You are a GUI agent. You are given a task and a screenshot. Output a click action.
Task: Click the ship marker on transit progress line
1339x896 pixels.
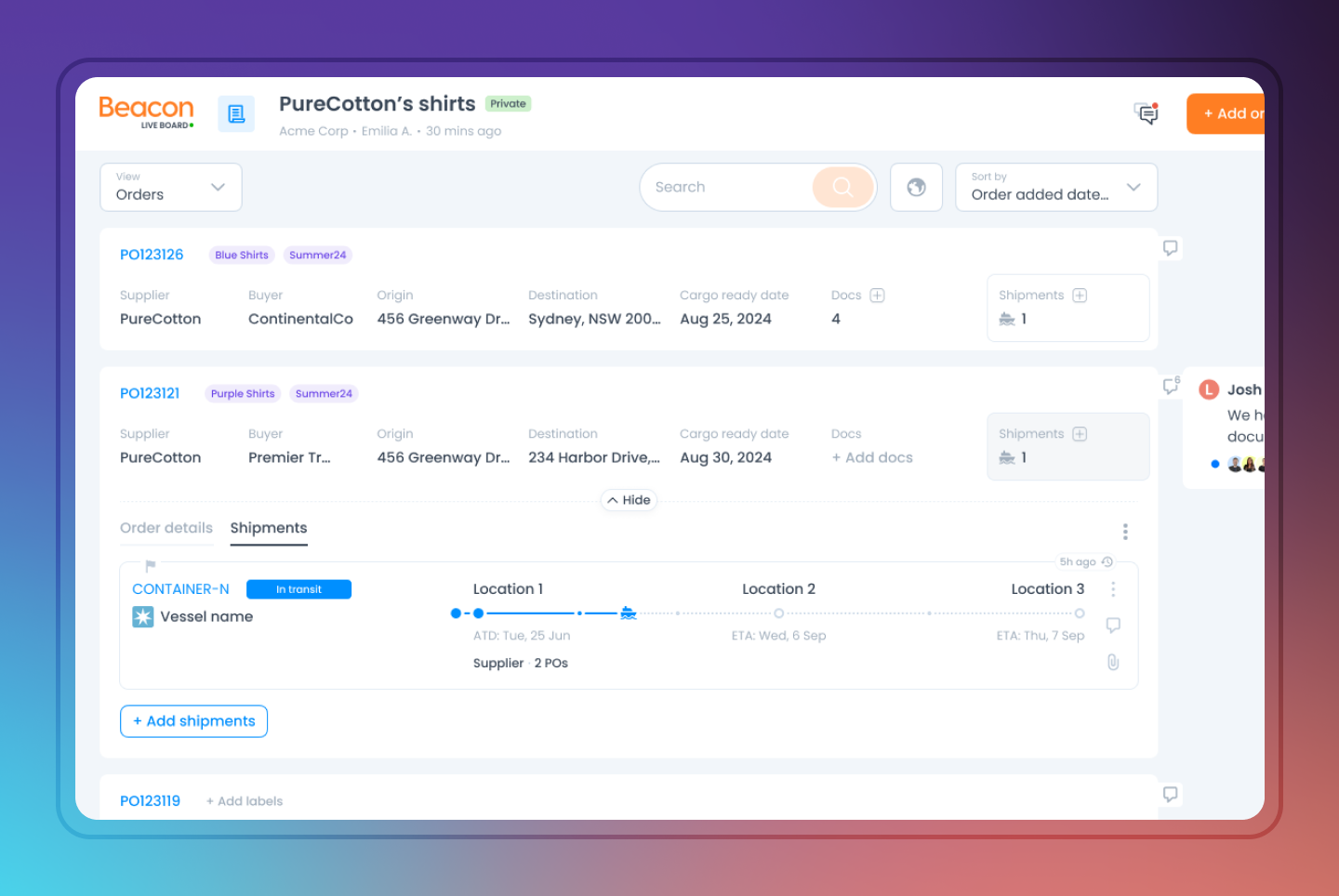pyautogui.click(x=629, y=613)
